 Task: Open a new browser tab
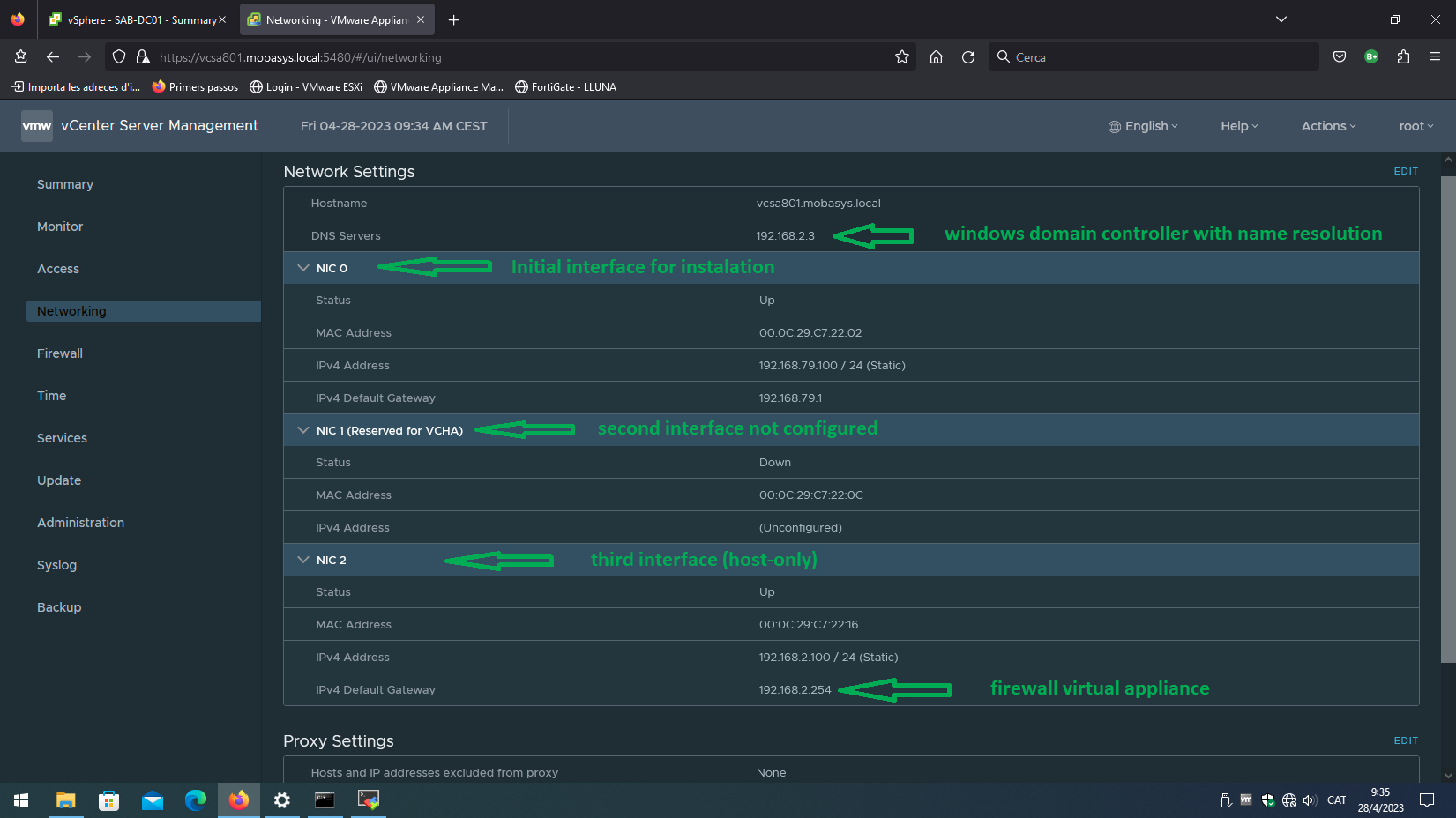[453, 19]
